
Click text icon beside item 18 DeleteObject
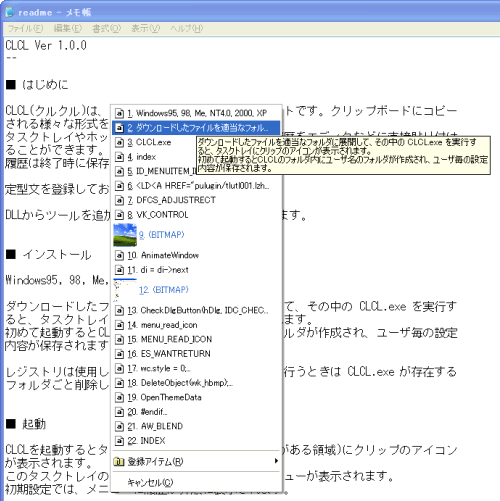point(119,383)
